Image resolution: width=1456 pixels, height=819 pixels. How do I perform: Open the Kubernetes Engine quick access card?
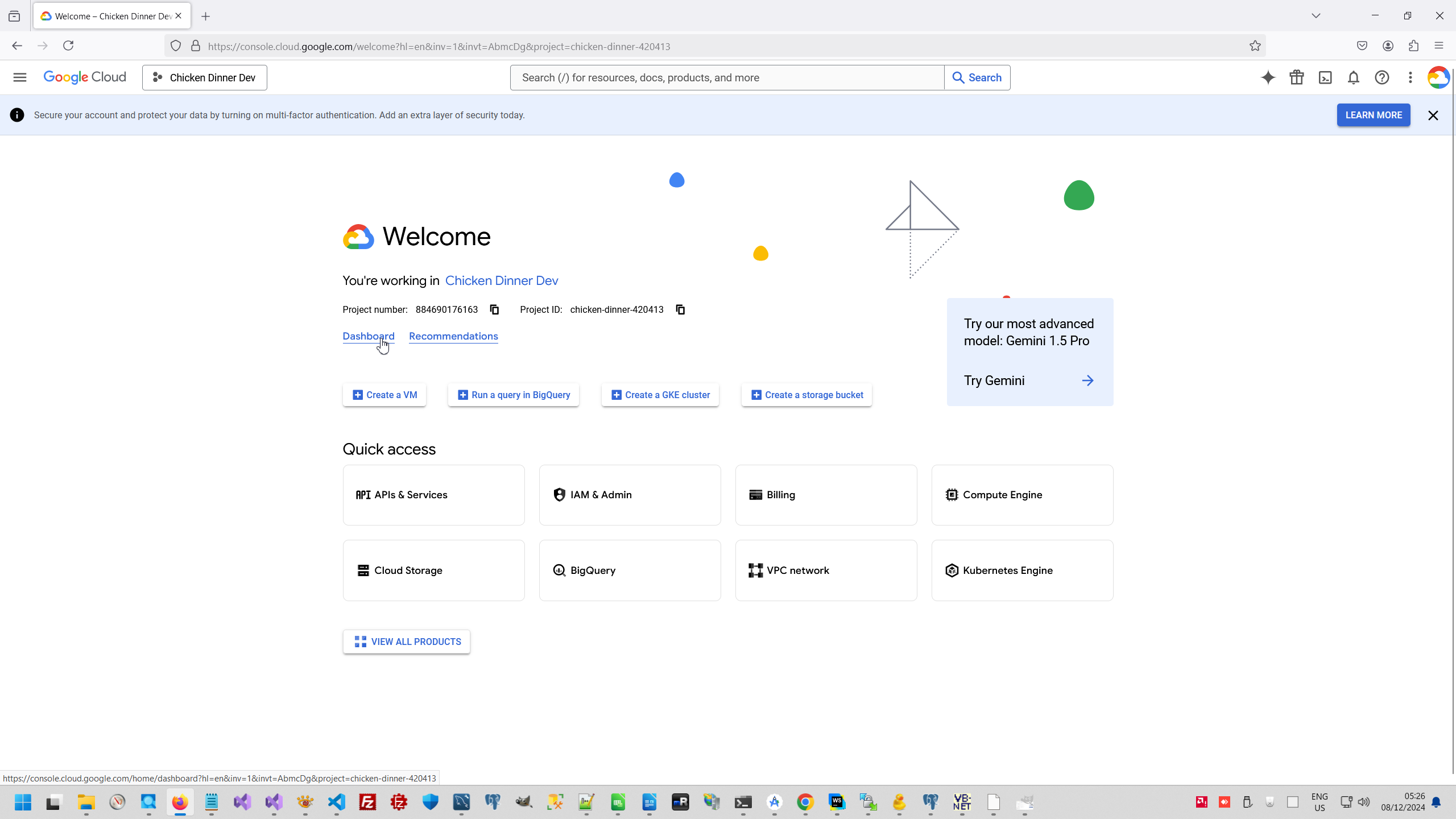pos(1022,570)
